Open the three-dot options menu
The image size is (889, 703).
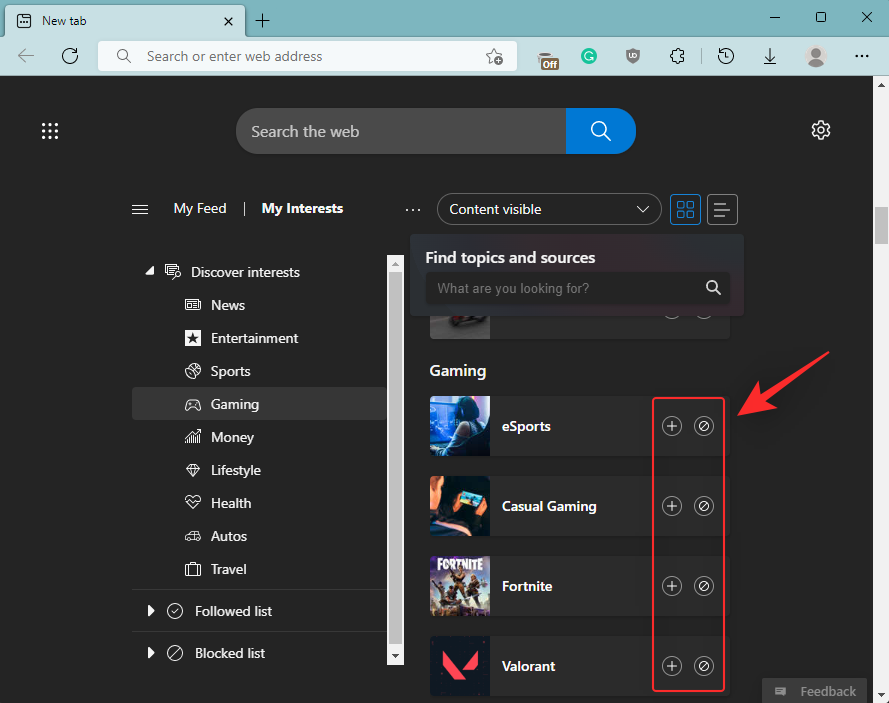click(x=412, y=209)
